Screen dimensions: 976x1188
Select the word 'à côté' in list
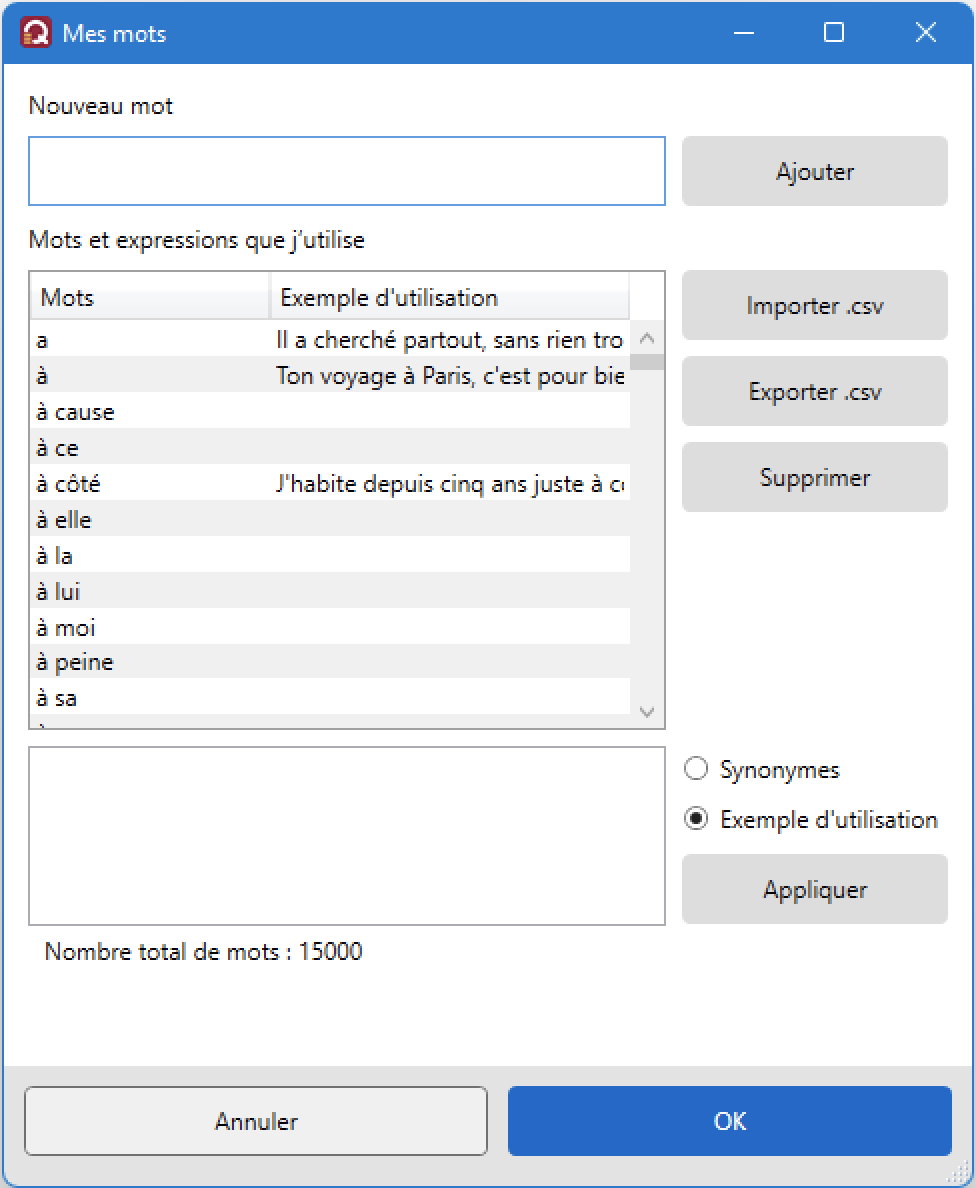[x=330, y=483]
